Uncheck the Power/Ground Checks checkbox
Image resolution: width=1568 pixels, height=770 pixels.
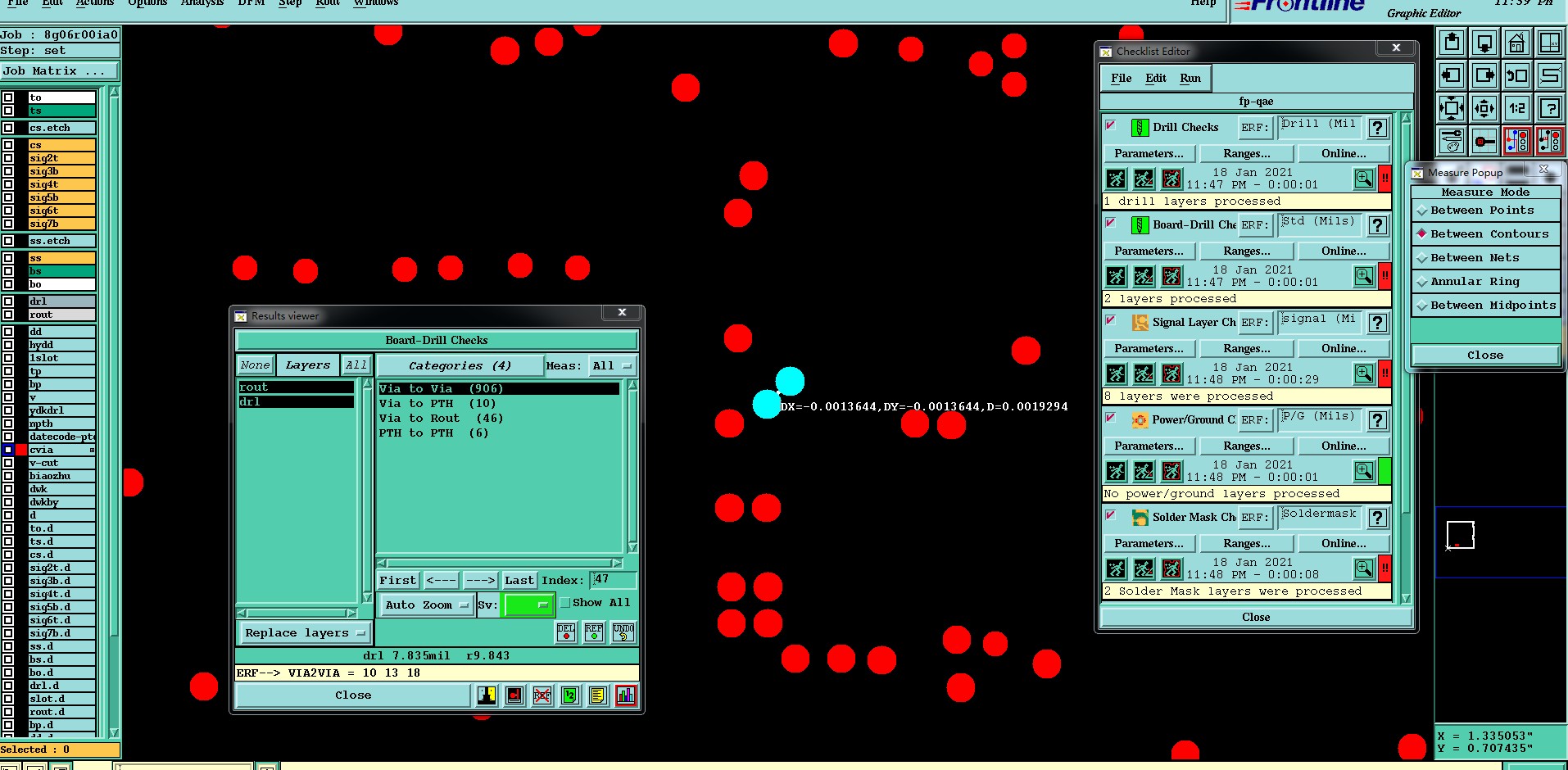coord(1111,418)
